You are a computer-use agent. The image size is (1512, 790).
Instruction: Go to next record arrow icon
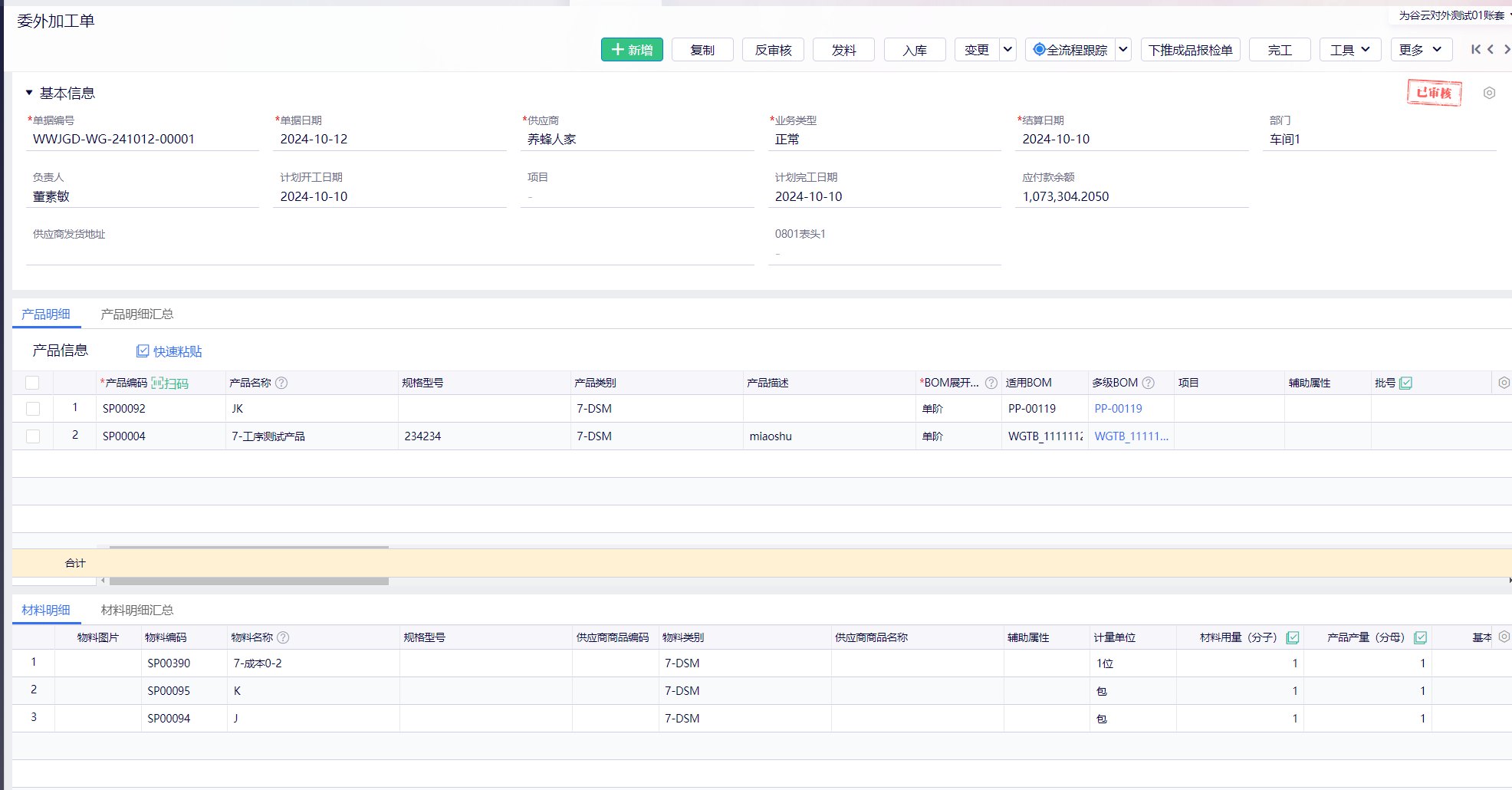[1507, 49]
